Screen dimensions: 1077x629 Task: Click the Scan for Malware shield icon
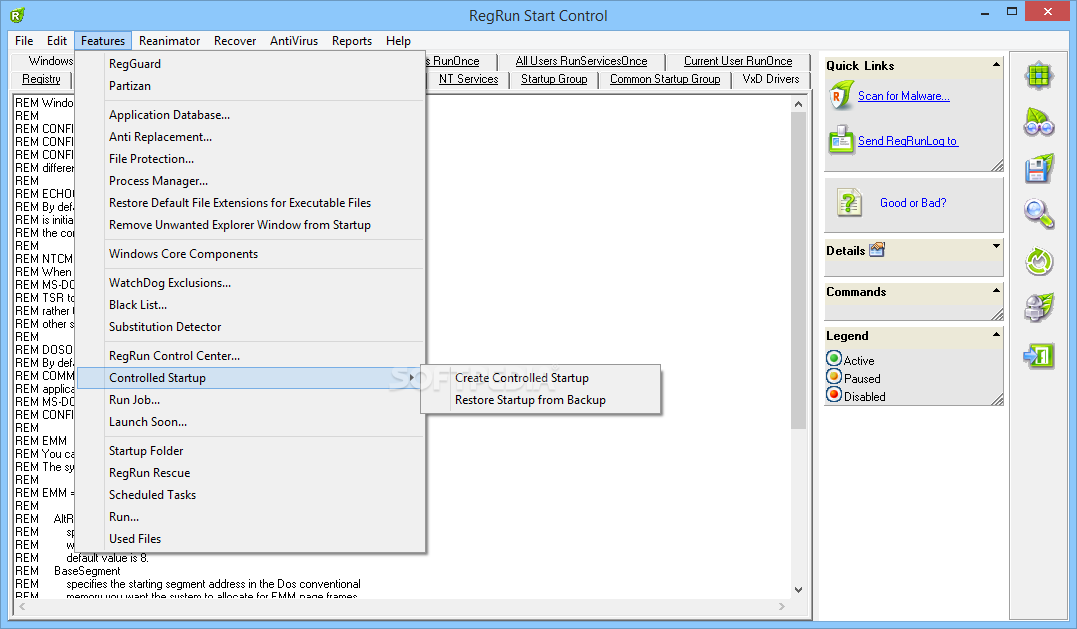click(x=841, y=96)
